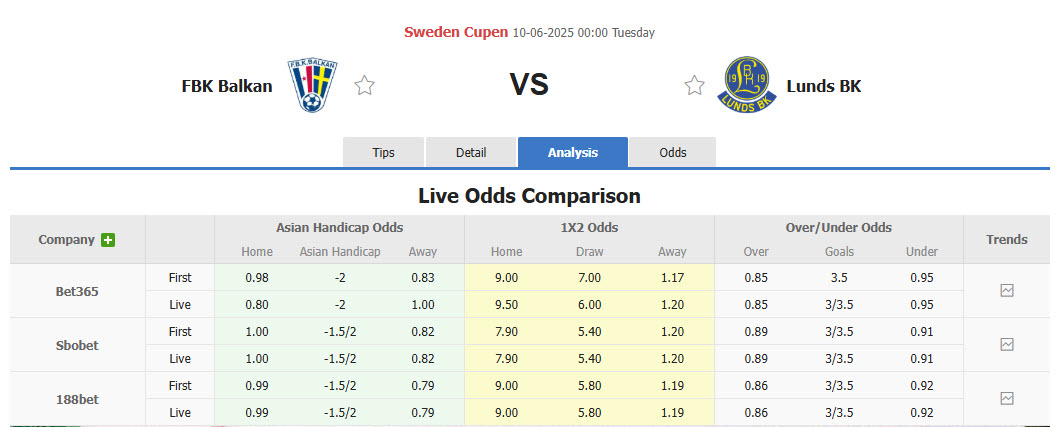Add a company with the green plus icon
Image resolution: width=1055 pixels, height=427 pixels.
[x=108, y=240]
